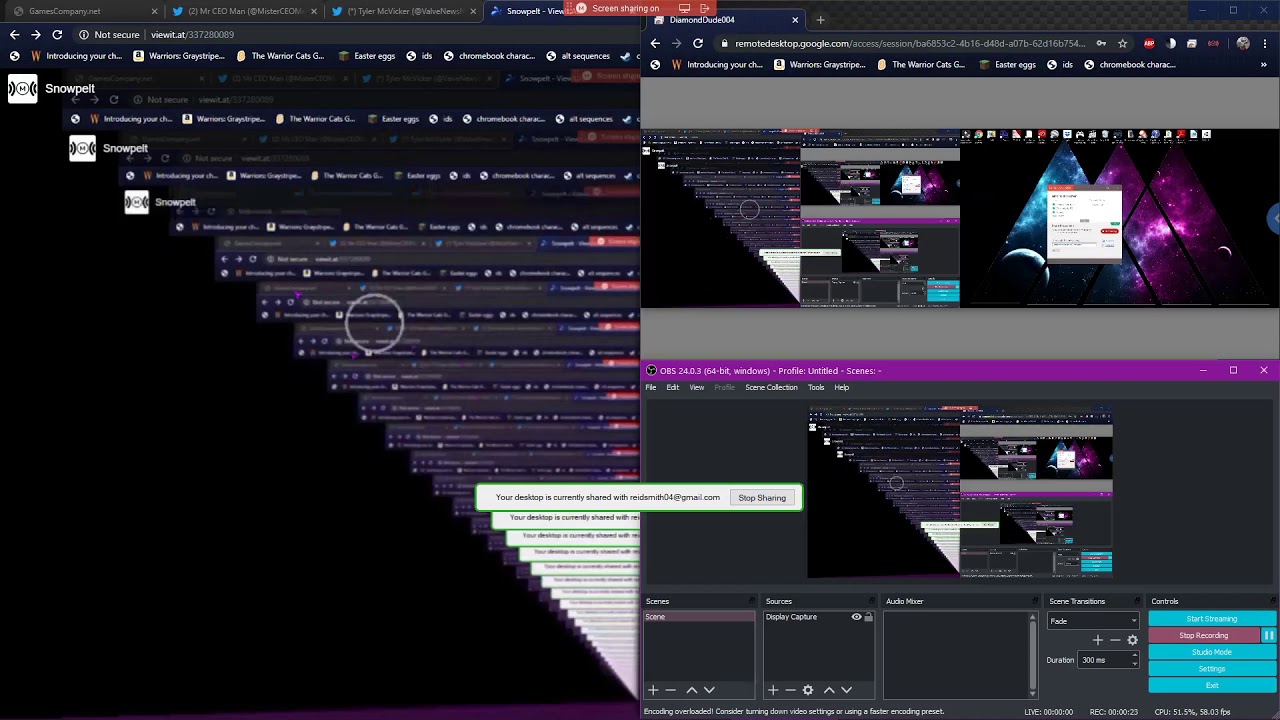Open transition properties gear icon
Screen dimensions: 1280x720
[1132, 640]
